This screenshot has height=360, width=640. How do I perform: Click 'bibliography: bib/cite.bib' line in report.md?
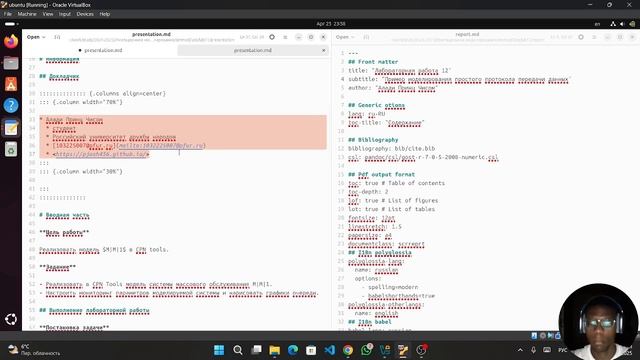tap(391, 148)
